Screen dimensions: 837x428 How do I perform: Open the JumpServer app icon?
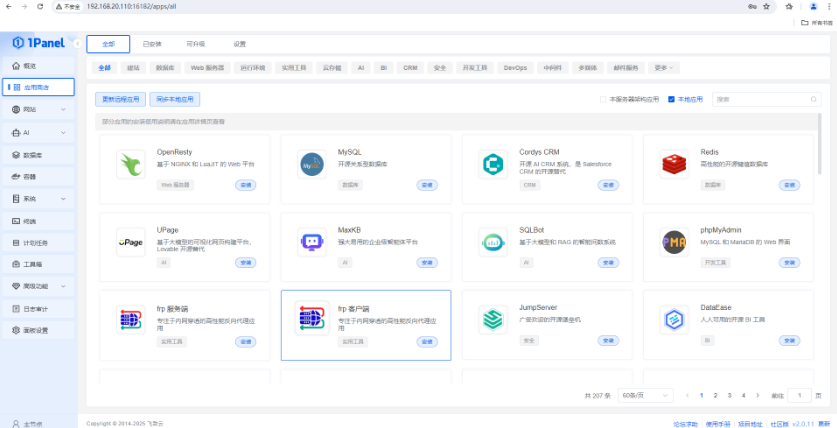(x=492, y=319)
